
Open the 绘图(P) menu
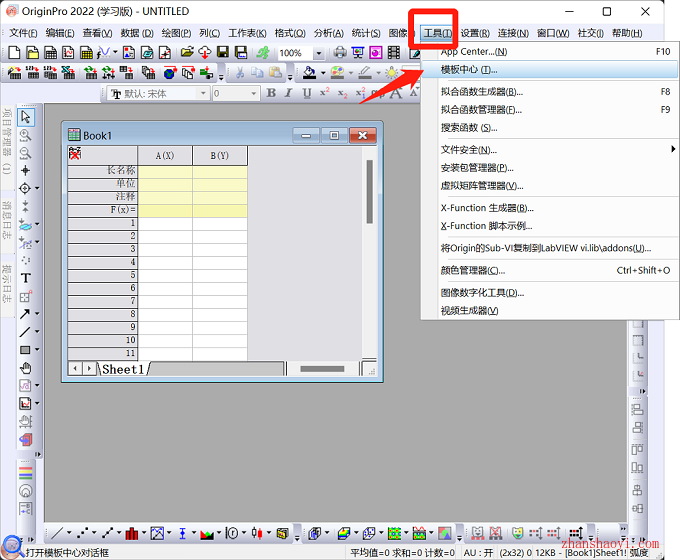pyautogui.click(x=176, y=33)
